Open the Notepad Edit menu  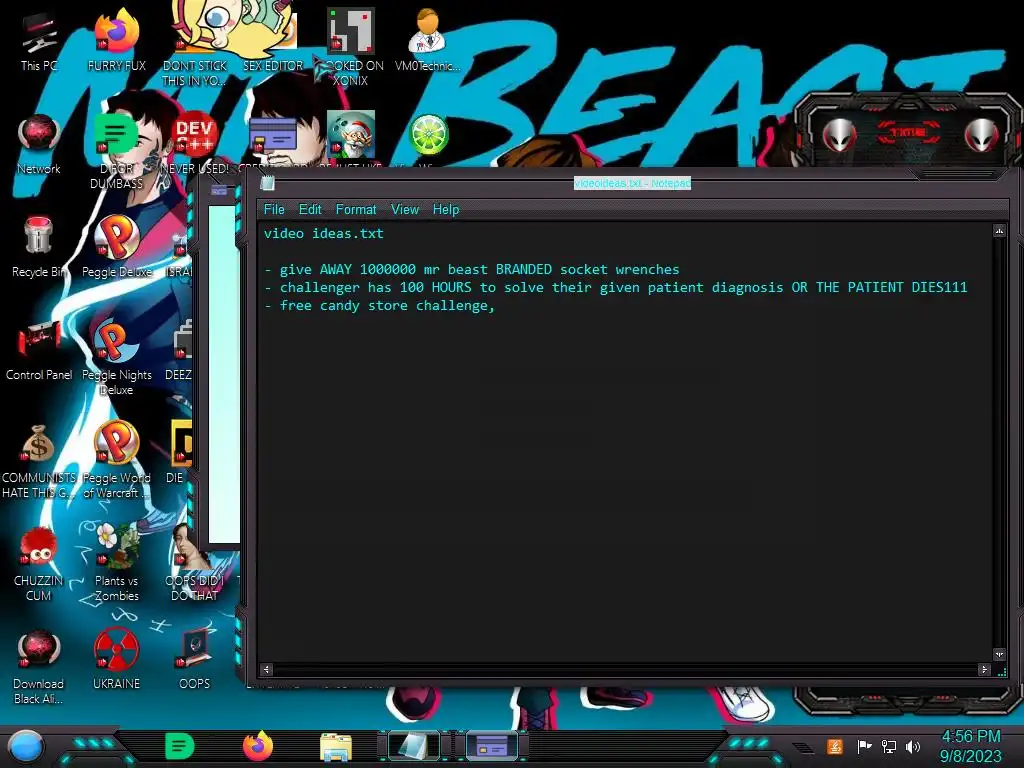coord(310,210)
